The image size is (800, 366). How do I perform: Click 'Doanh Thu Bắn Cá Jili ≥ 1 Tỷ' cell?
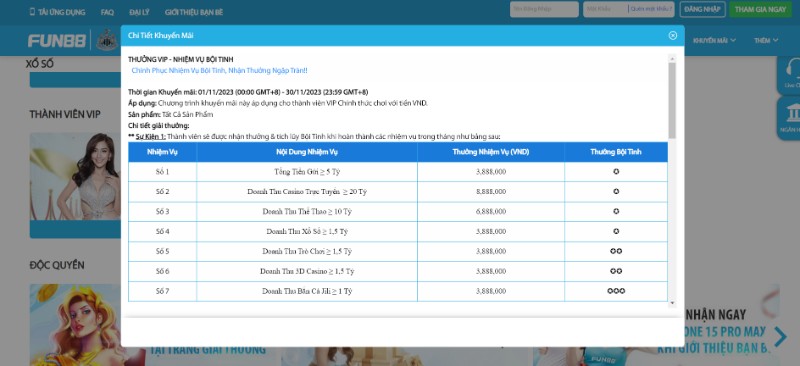click(x=307, y=291)
